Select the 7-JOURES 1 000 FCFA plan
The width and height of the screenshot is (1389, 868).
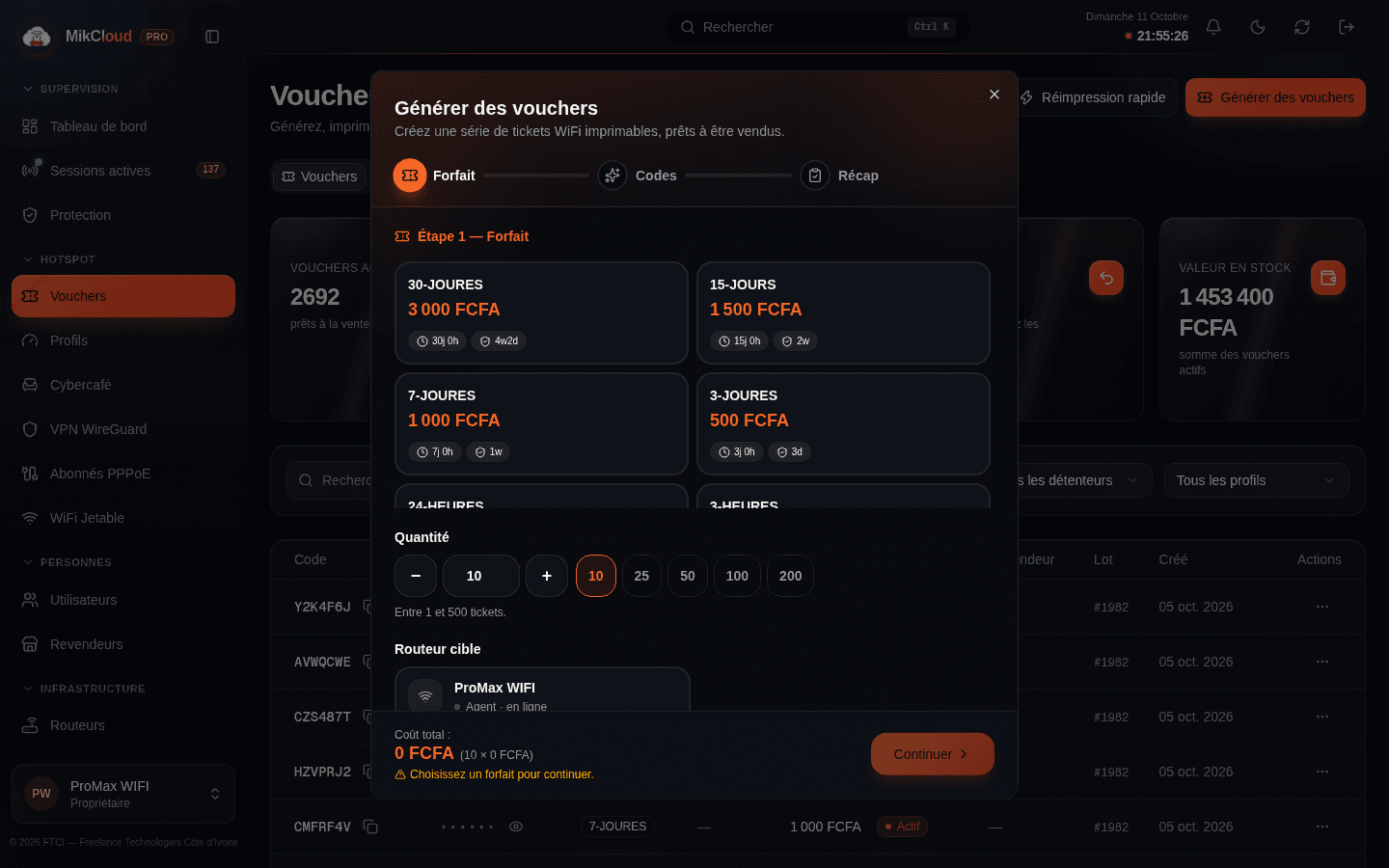pyautogui.click(x=541, y=423)
